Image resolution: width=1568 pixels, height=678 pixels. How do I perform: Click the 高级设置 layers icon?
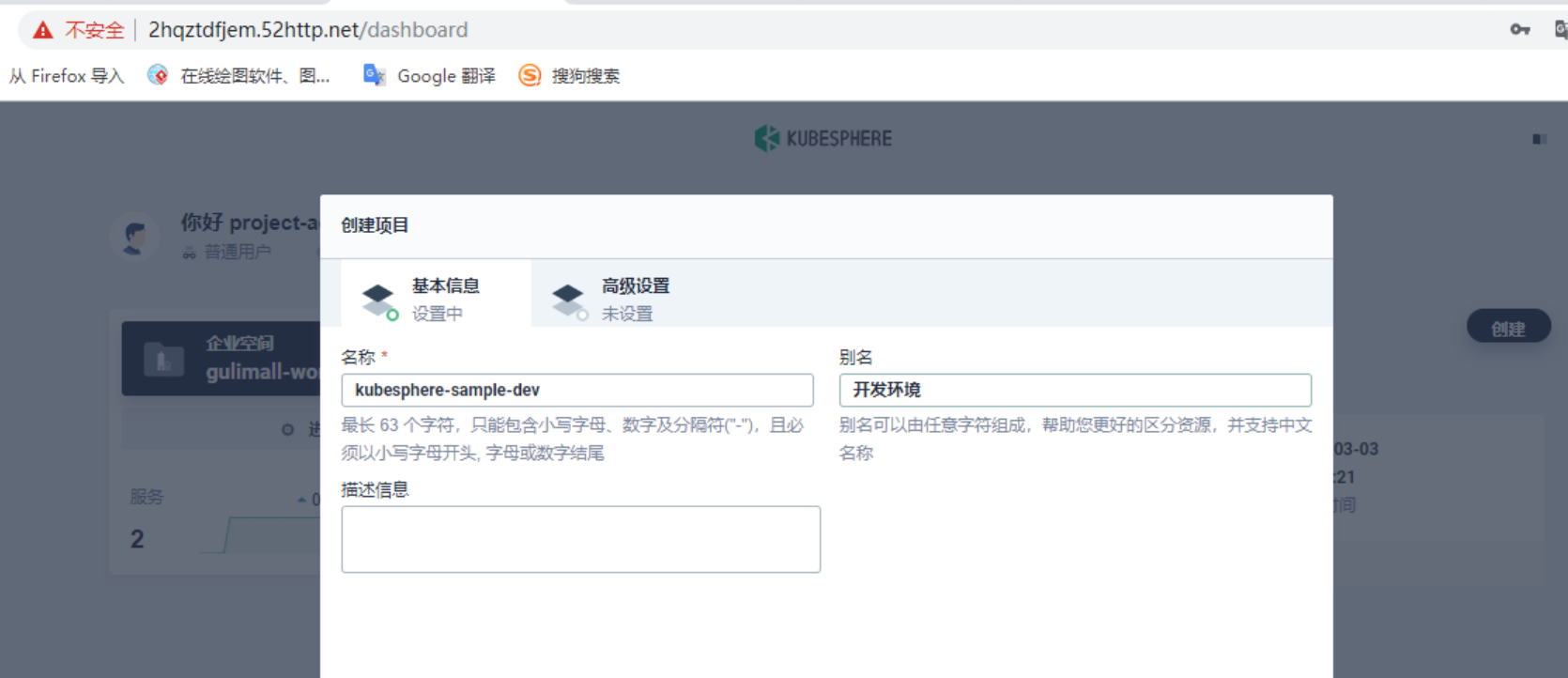click(569, 300)
